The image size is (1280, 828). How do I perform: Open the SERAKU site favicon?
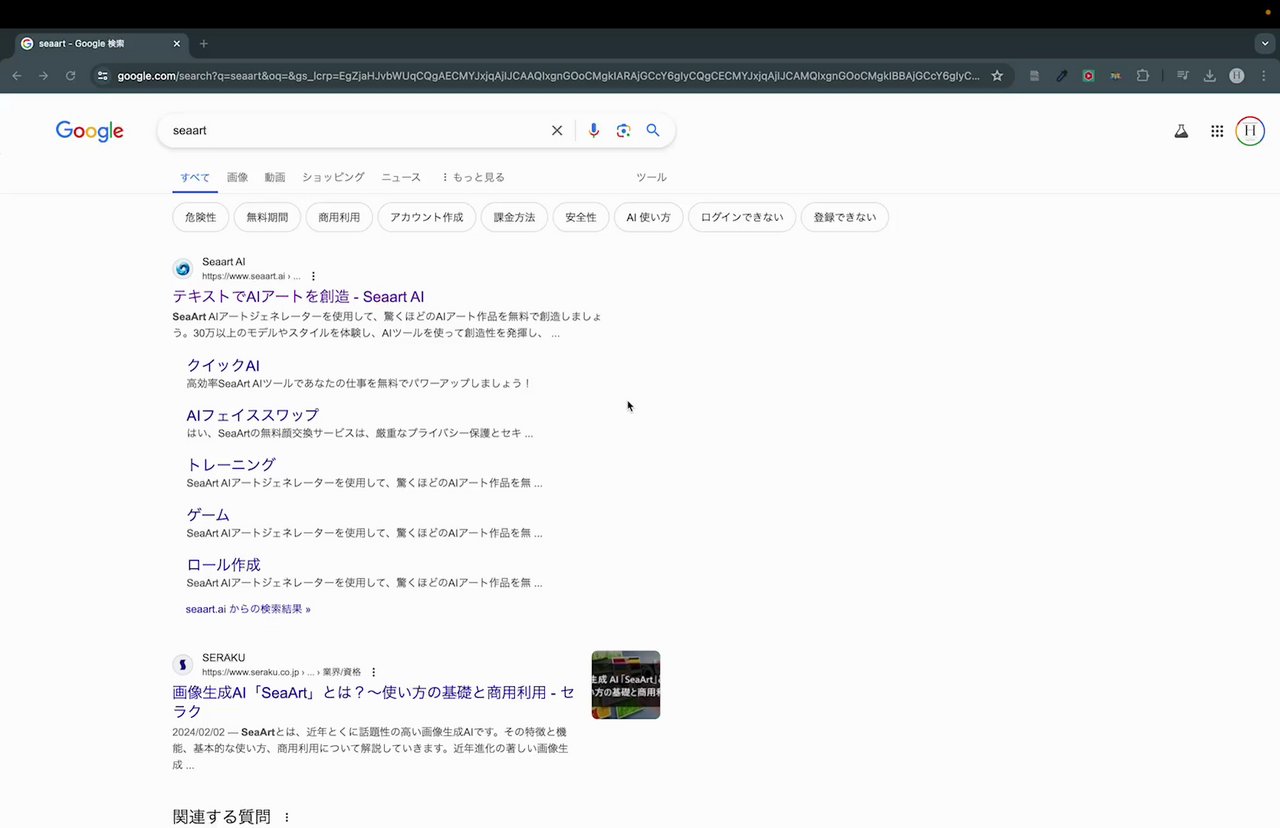click(x=182, y=665)
